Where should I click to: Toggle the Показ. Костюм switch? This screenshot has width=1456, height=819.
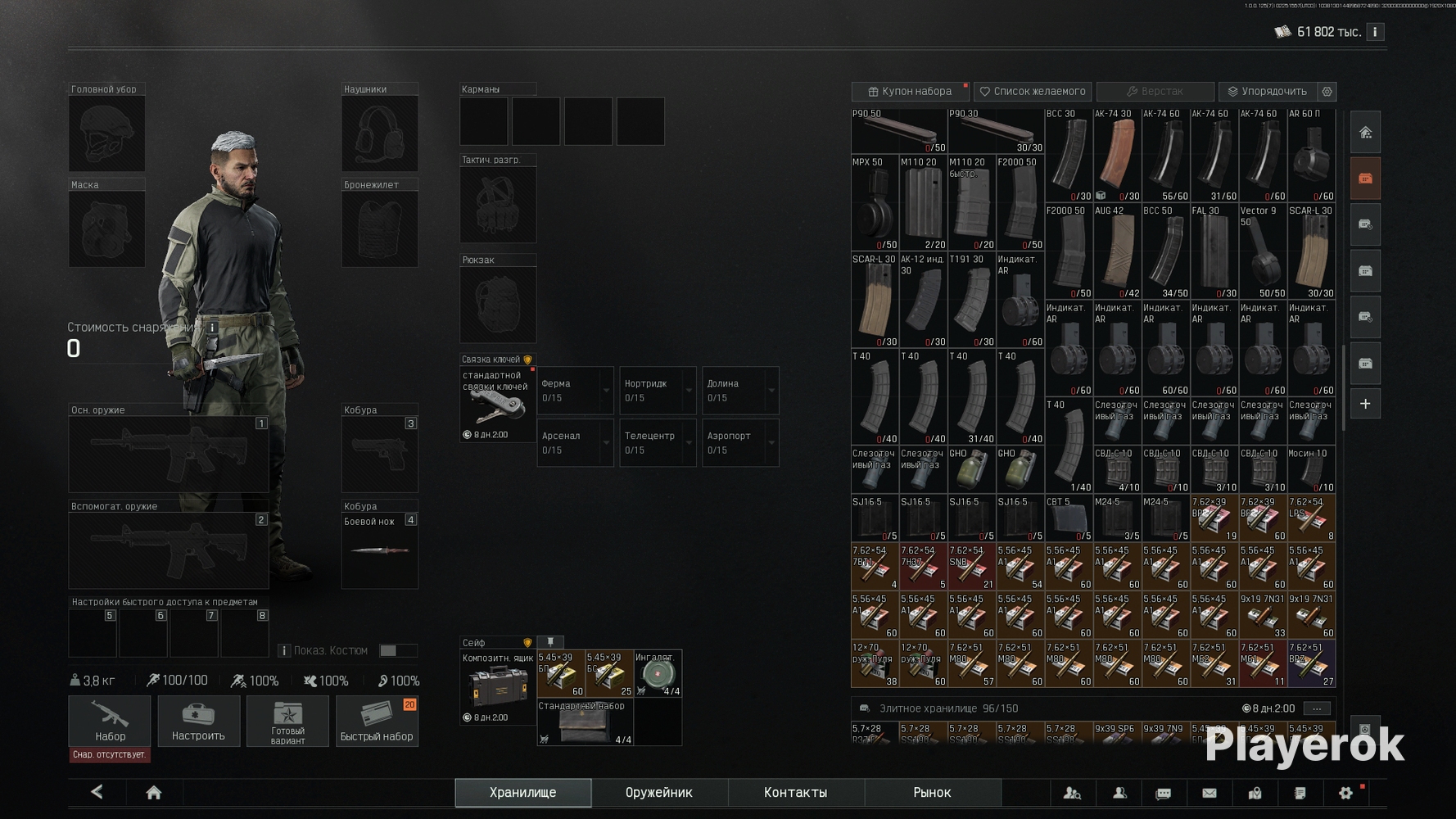[x=397, y=650]
